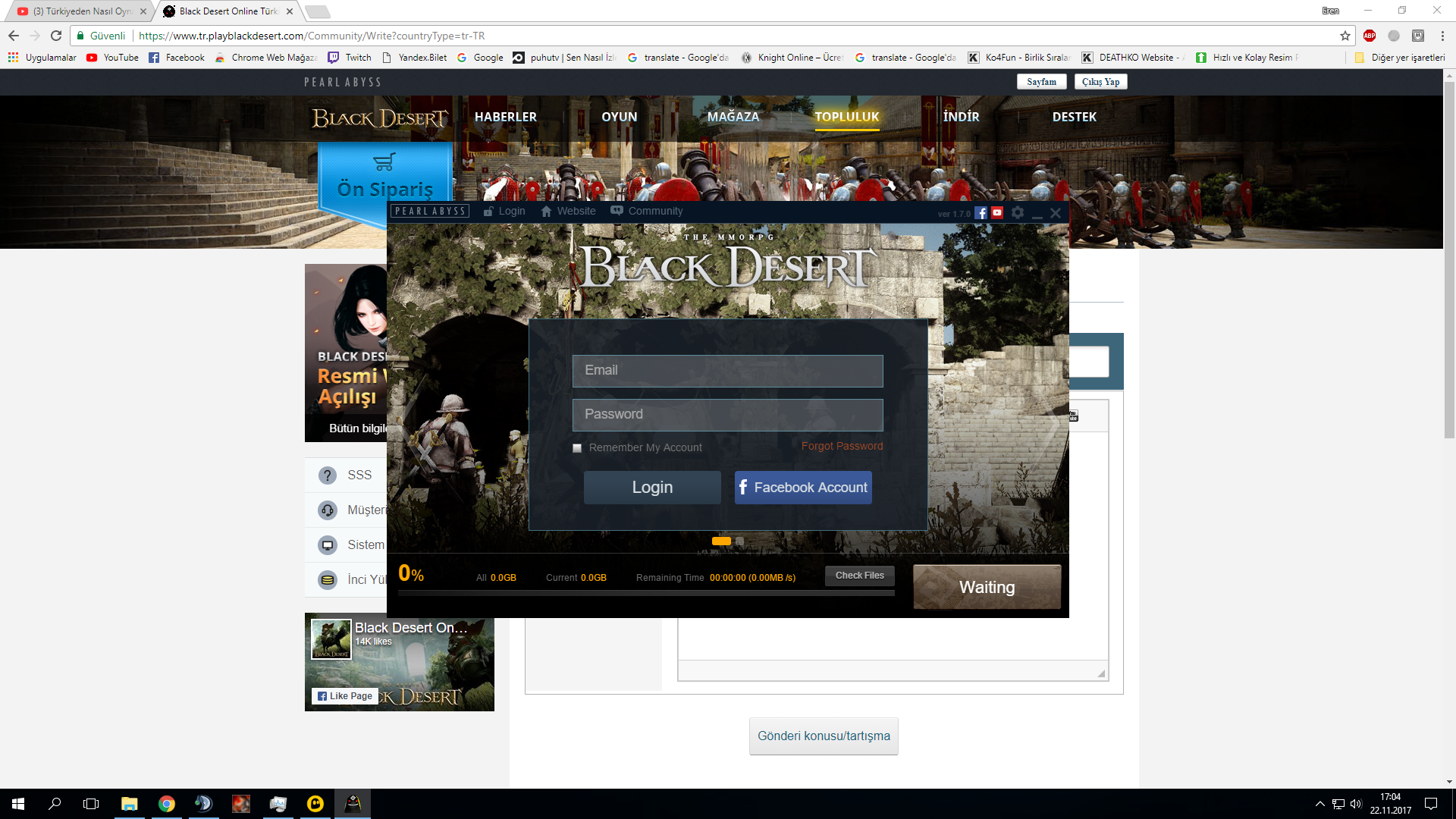Click the Check Files button
Screen dimensions: 1456x819
pyautogui.click(x=859, y=576)
